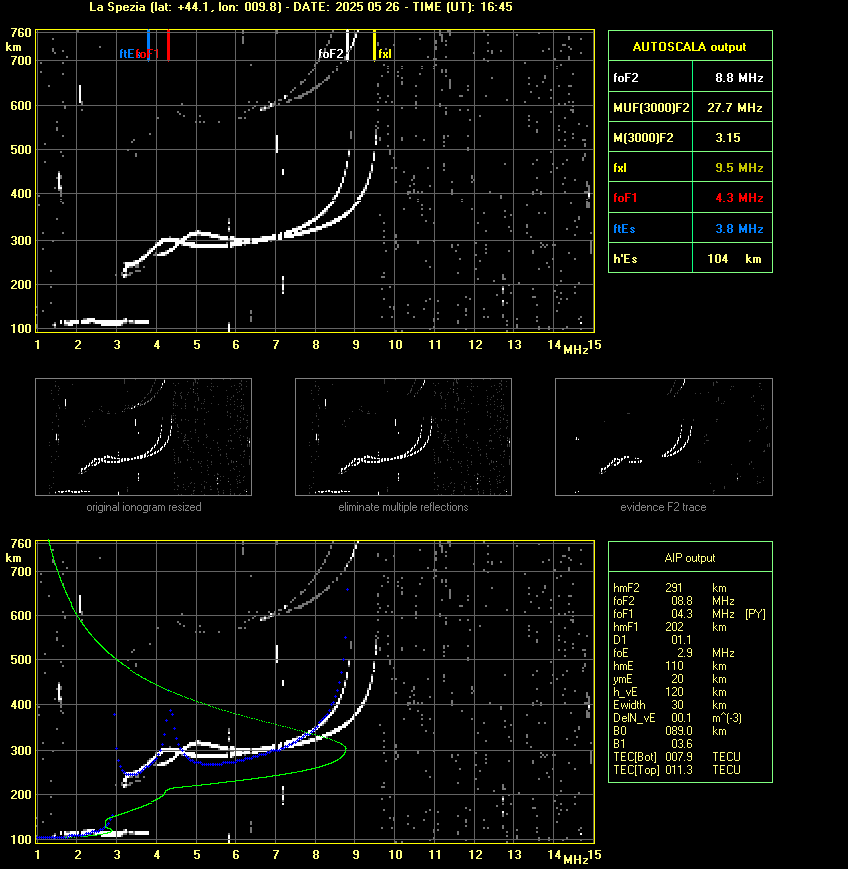Select the AUTOSCALA output header

[x=689, y=47]
